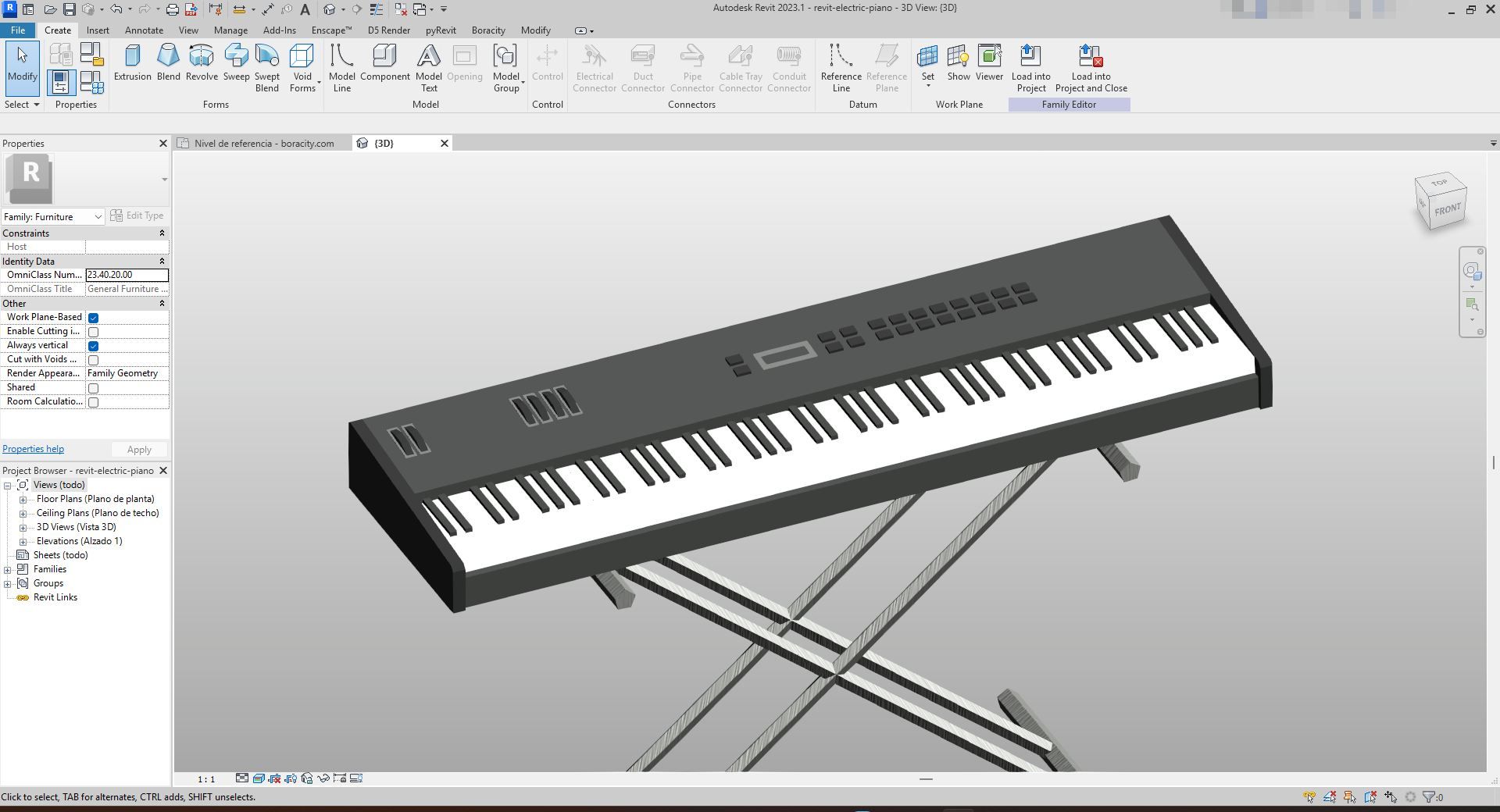Load family into Project
This screenshot has width=1500, height=812.
pyautogui.click(x=1030, y=68)
